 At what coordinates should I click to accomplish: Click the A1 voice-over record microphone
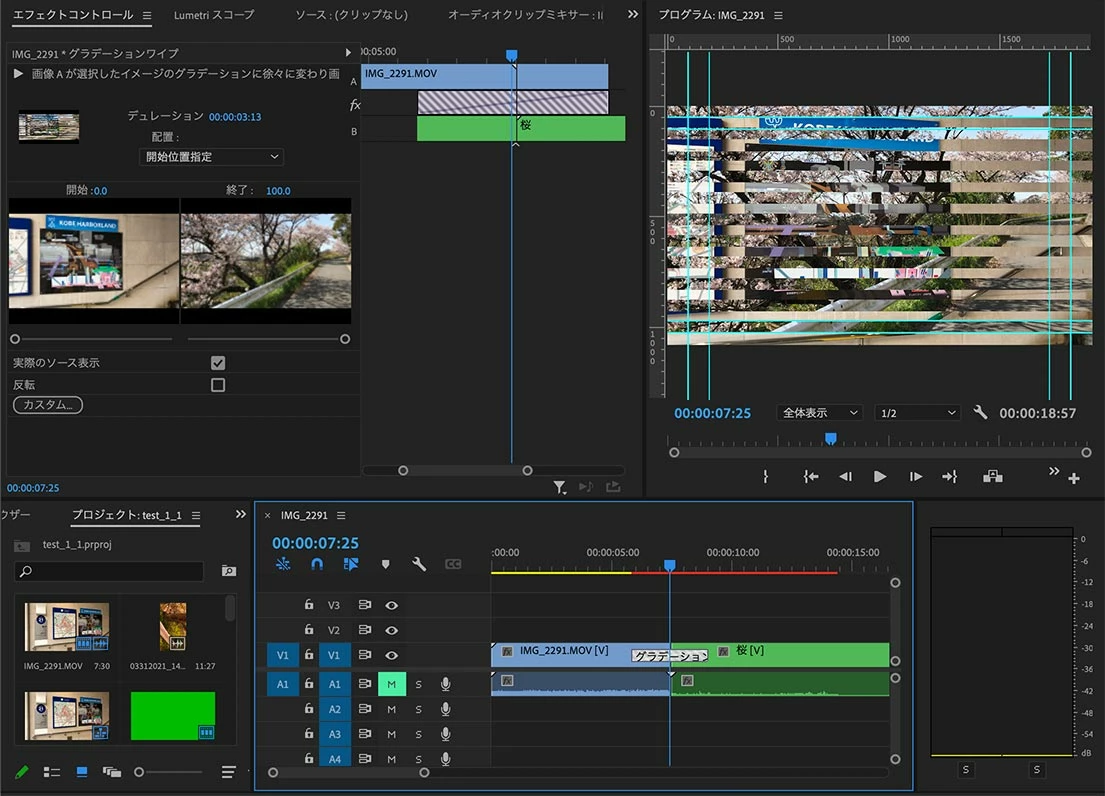point(445,684)
